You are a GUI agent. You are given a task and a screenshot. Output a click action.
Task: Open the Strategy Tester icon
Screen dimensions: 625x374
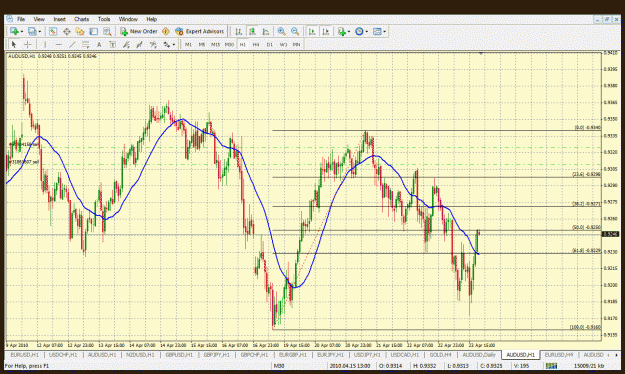point(107,31)
